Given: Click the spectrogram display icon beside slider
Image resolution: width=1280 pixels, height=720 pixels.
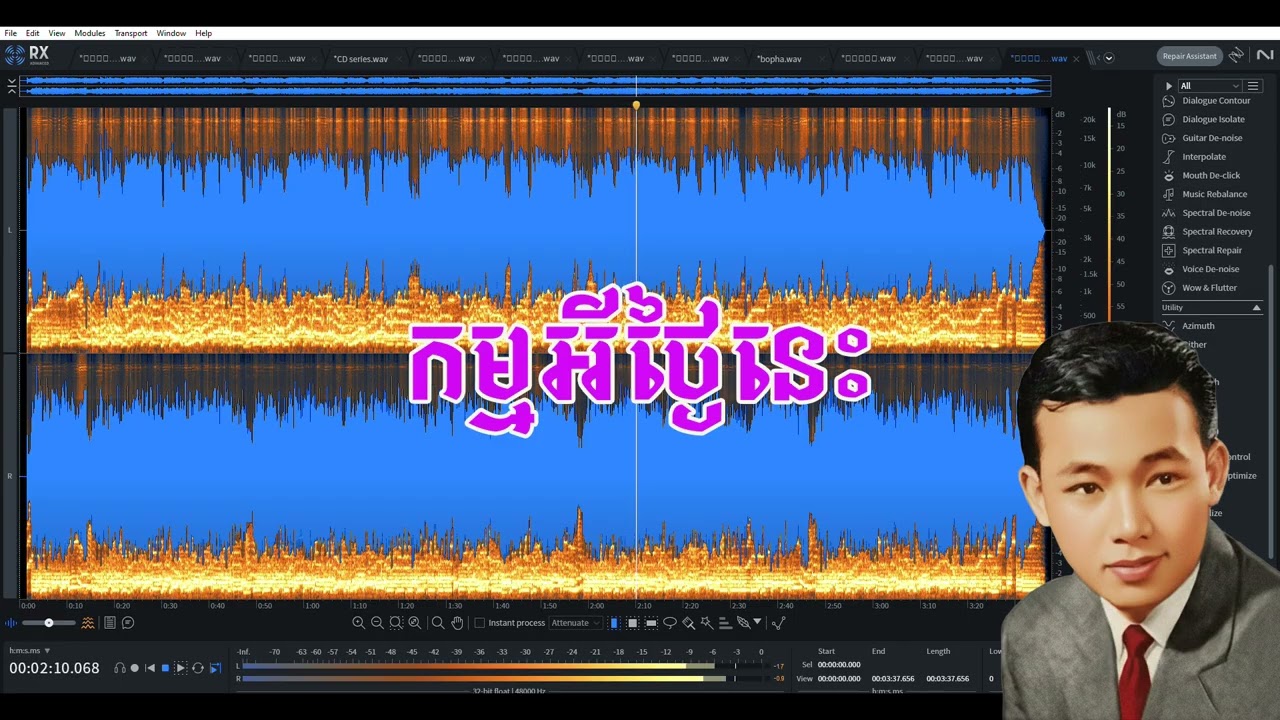Looking at the screenshot, I should (x=88, y=623).
